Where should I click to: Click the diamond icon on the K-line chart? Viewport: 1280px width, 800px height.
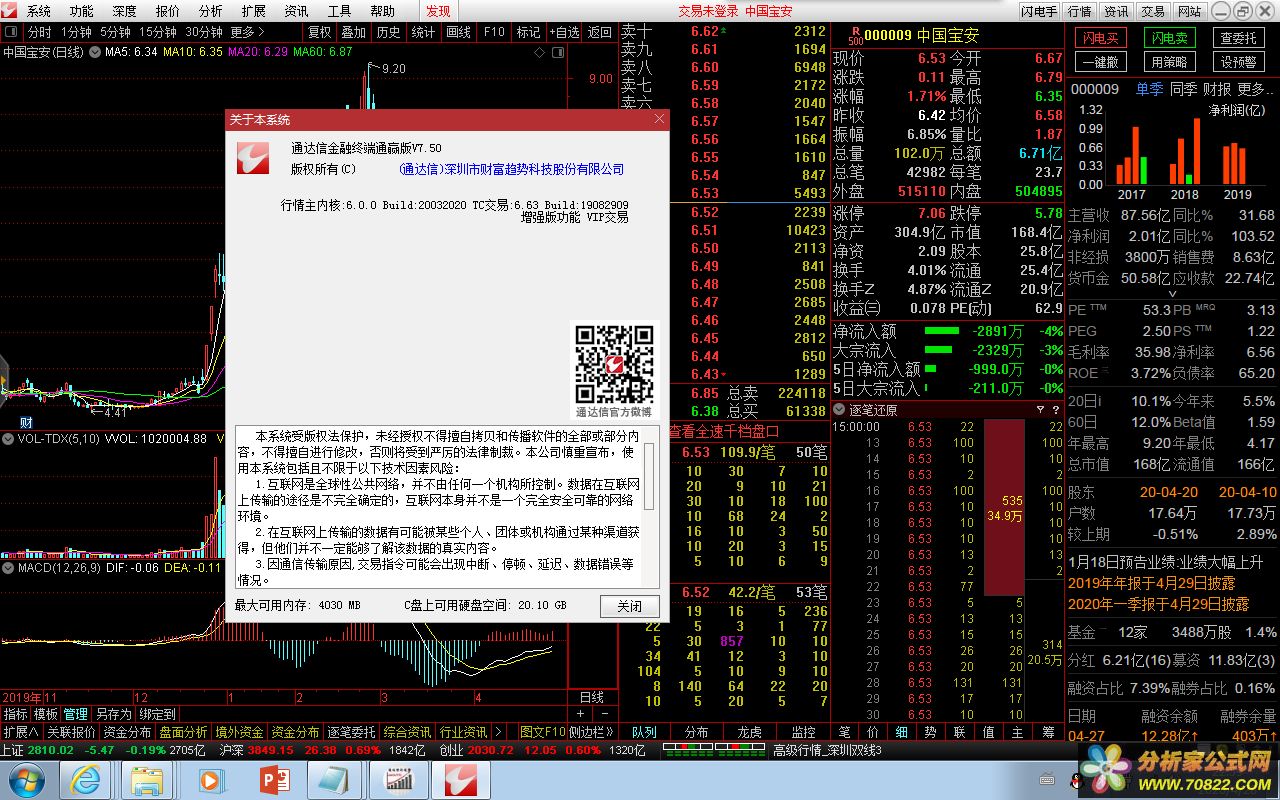point(541,52)
